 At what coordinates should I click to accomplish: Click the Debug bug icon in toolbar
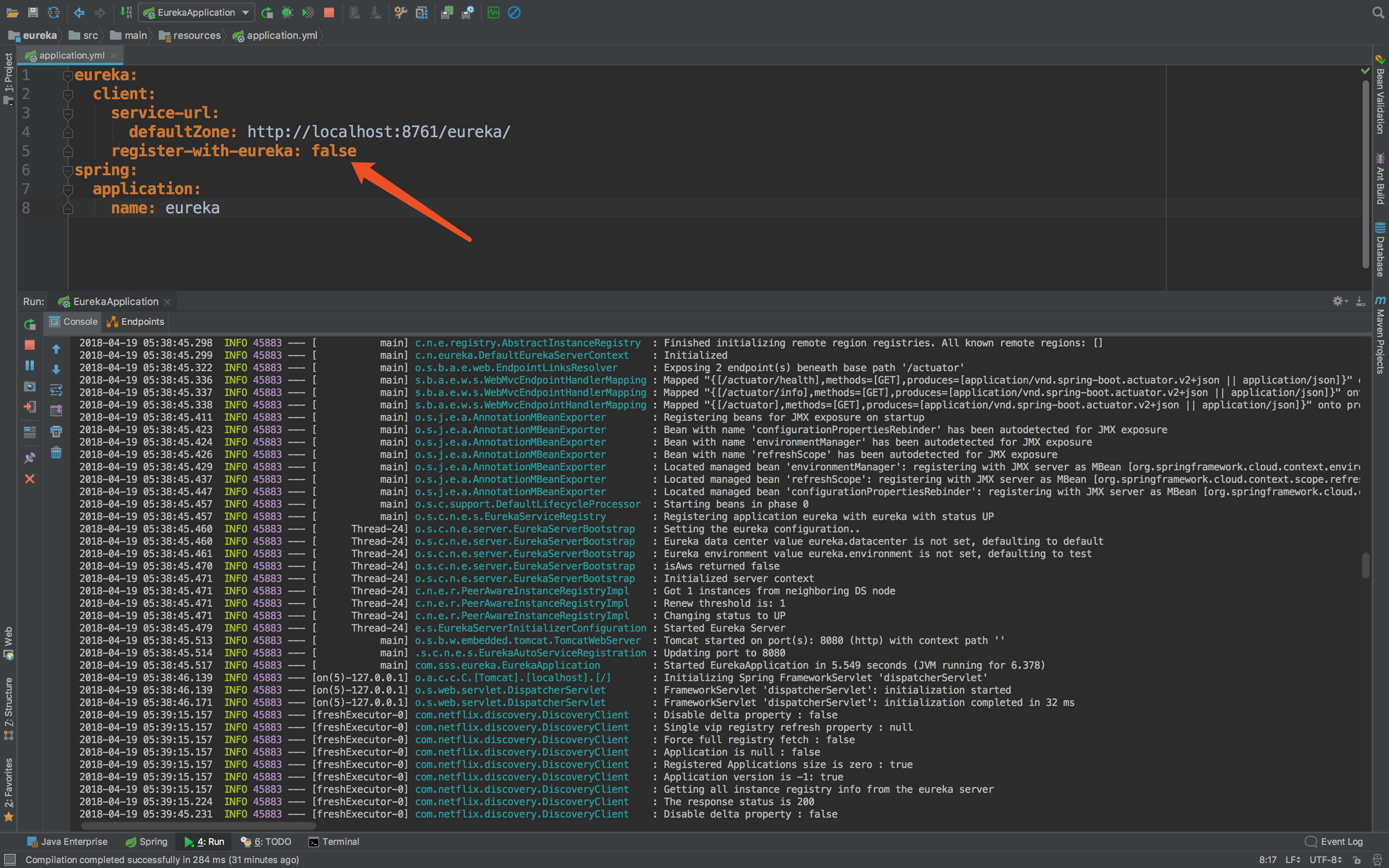[x=288, y=12]
